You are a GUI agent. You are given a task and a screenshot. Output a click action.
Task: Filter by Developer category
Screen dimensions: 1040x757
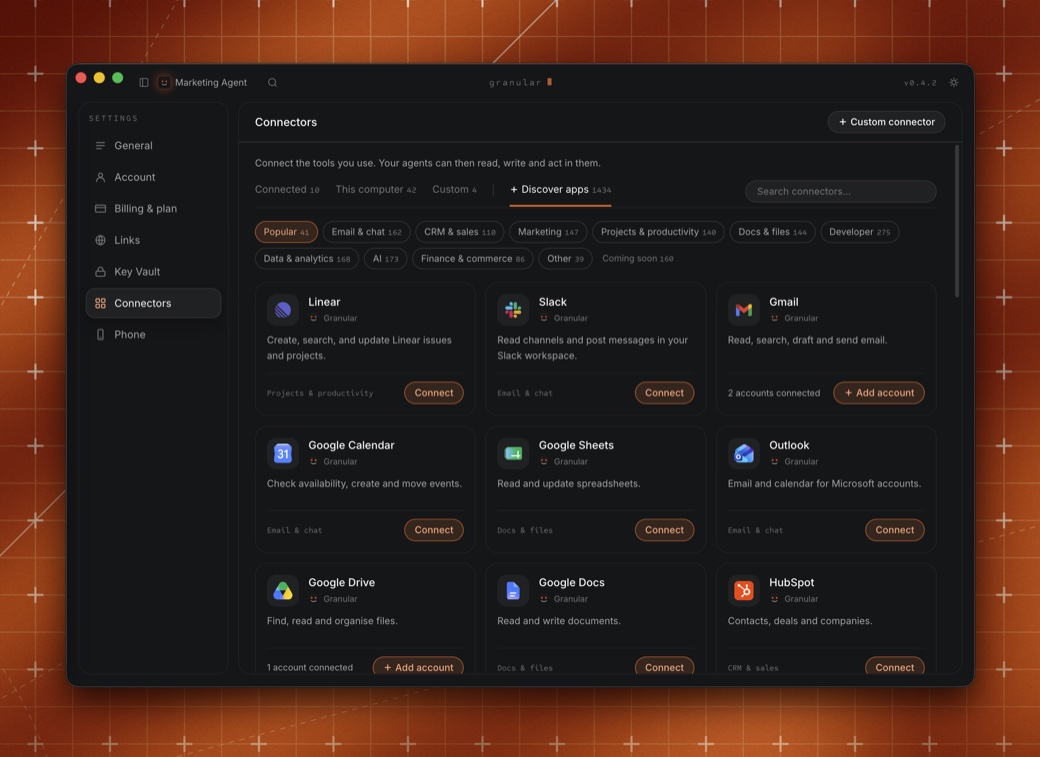(860, 232)
